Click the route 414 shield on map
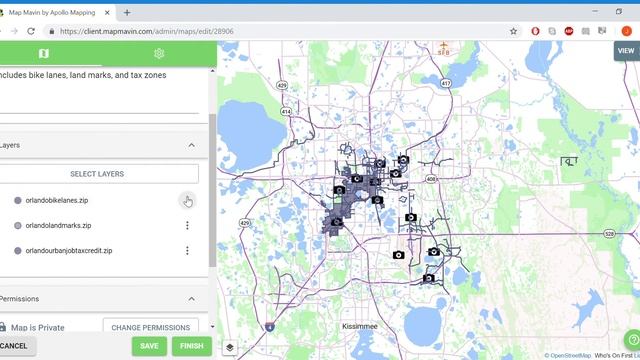Viewport: 640px width, 360px height. tap(286, 111)
